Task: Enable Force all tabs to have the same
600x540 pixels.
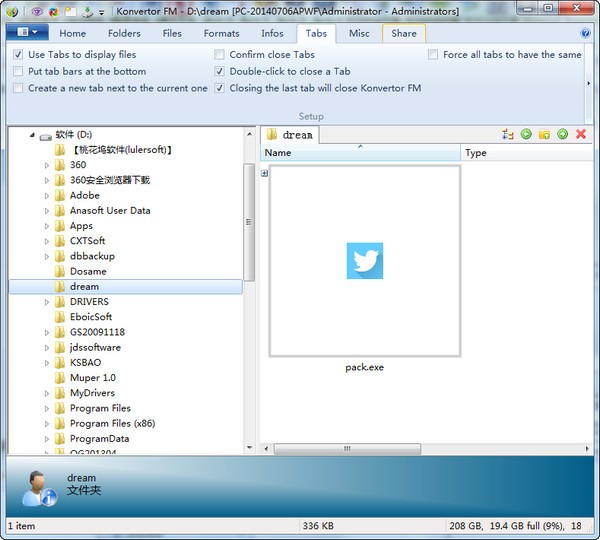Action: point(433,54)
